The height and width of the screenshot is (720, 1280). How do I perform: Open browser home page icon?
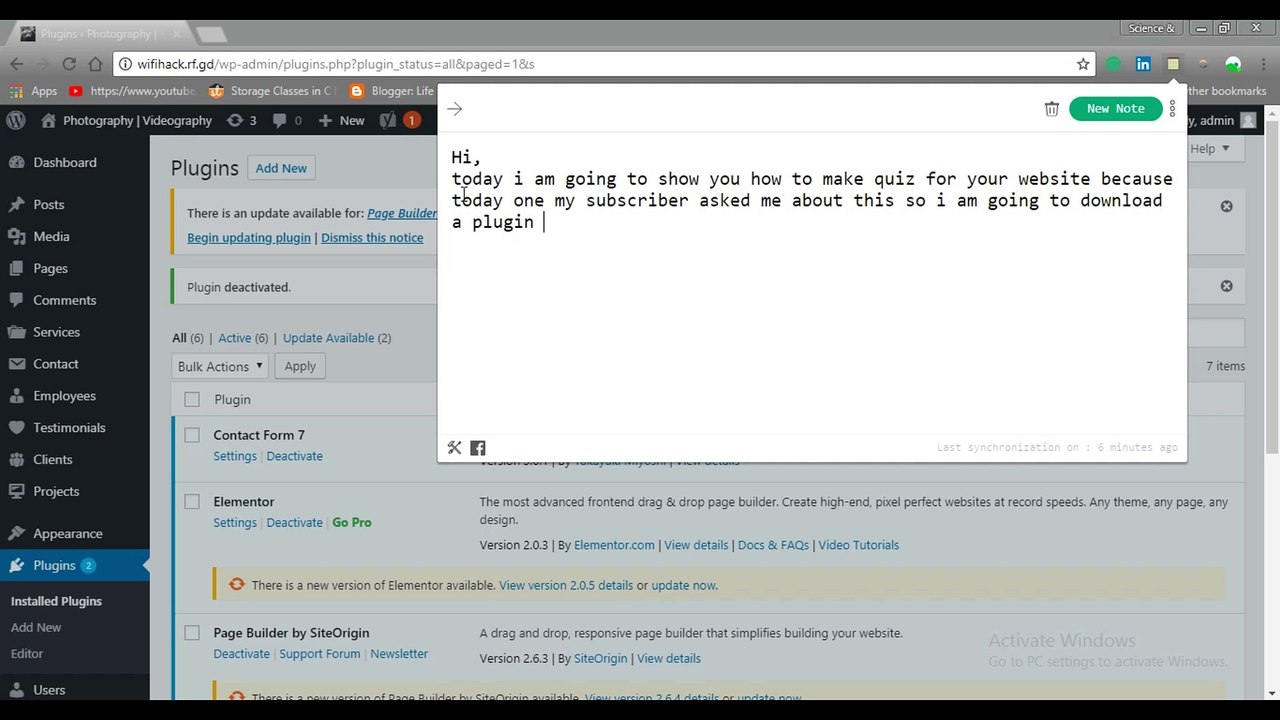click(95, 64)
